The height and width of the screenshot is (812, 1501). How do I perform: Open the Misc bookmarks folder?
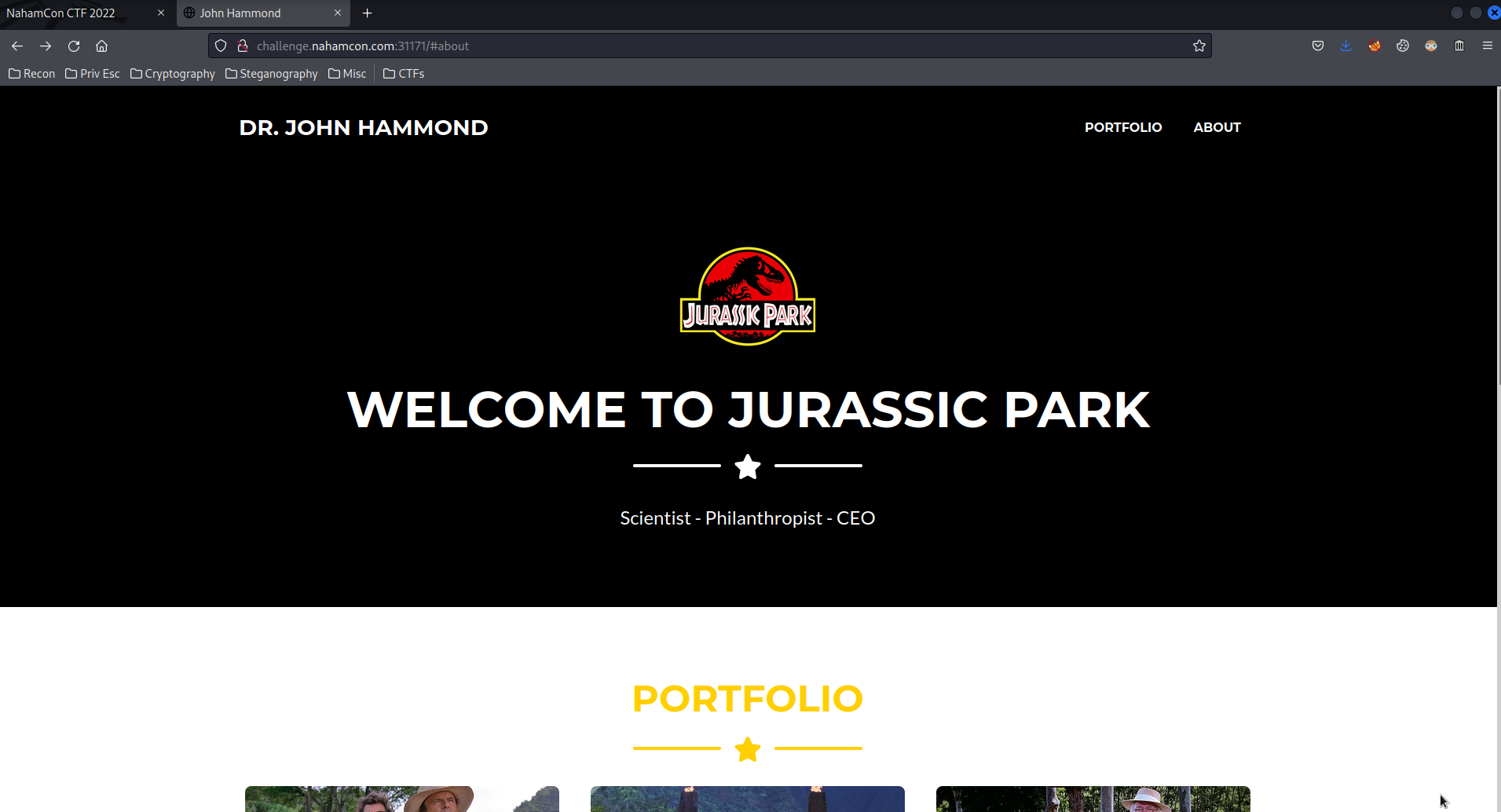tap(347, 74)
